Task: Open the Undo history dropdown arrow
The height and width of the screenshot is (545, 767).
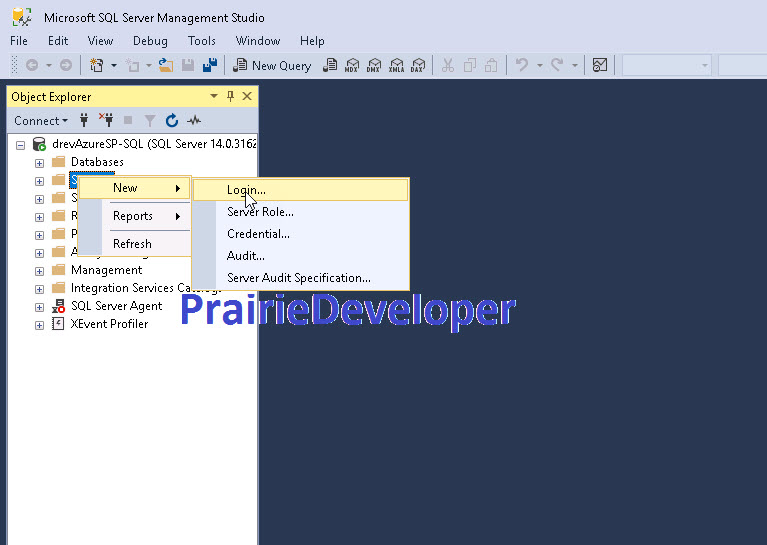Action: [x=540, y=65]
